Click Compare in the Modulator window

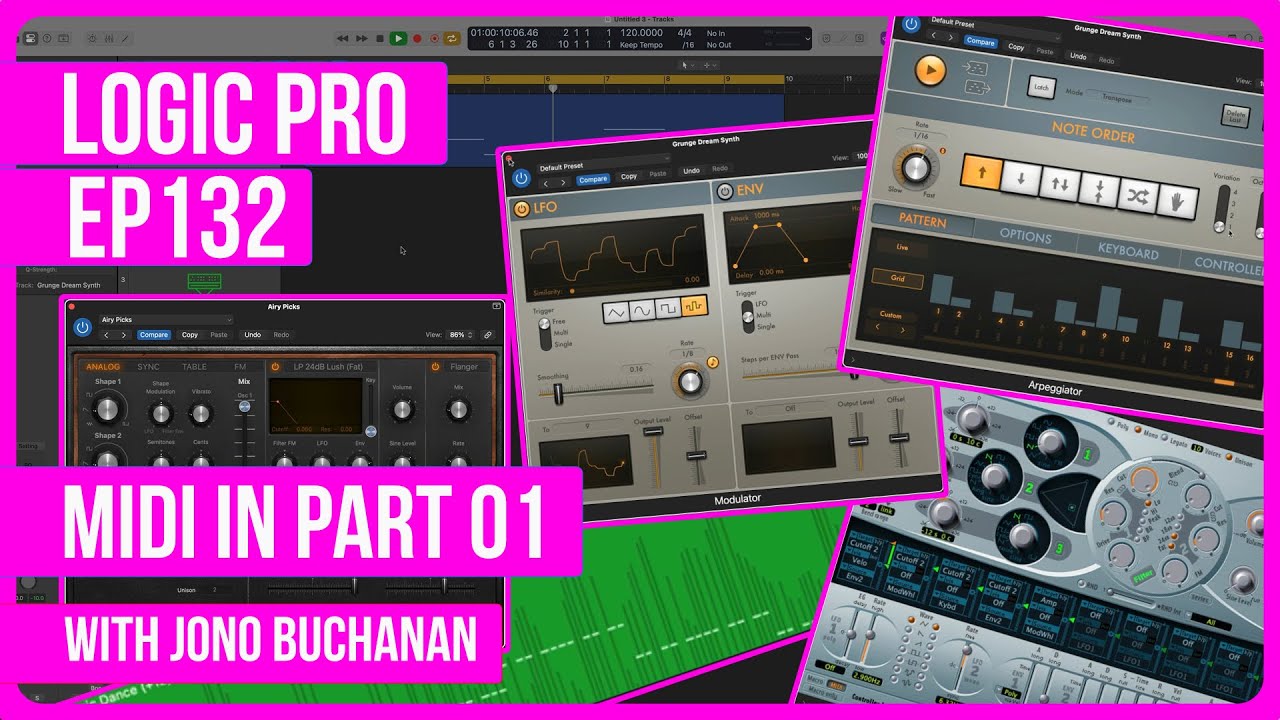(x=592, y=180)
